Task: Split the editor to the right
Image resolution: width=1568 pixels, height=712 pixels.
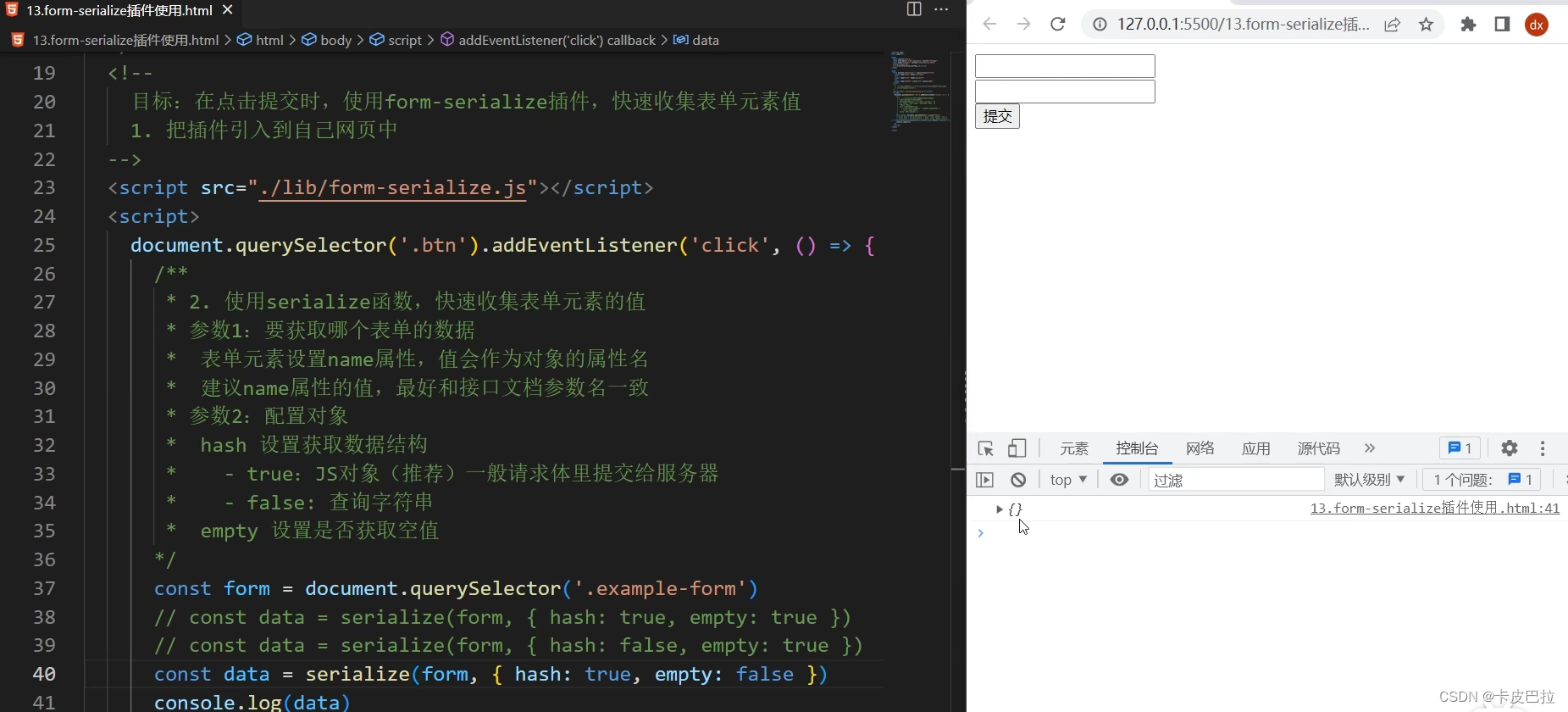Action: pyautogui.click(x=914, y=9)
